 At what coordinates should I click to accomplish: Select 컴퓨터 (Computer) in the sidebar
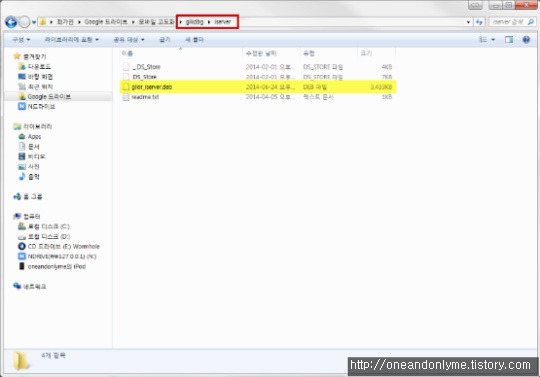point(27,217)
